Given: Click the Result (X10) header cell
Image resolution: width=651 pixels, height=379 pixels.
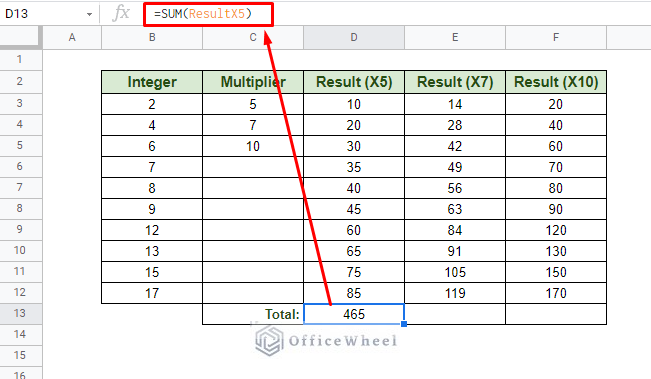Looking at the screenshot, I should click(x=556, y=82).
